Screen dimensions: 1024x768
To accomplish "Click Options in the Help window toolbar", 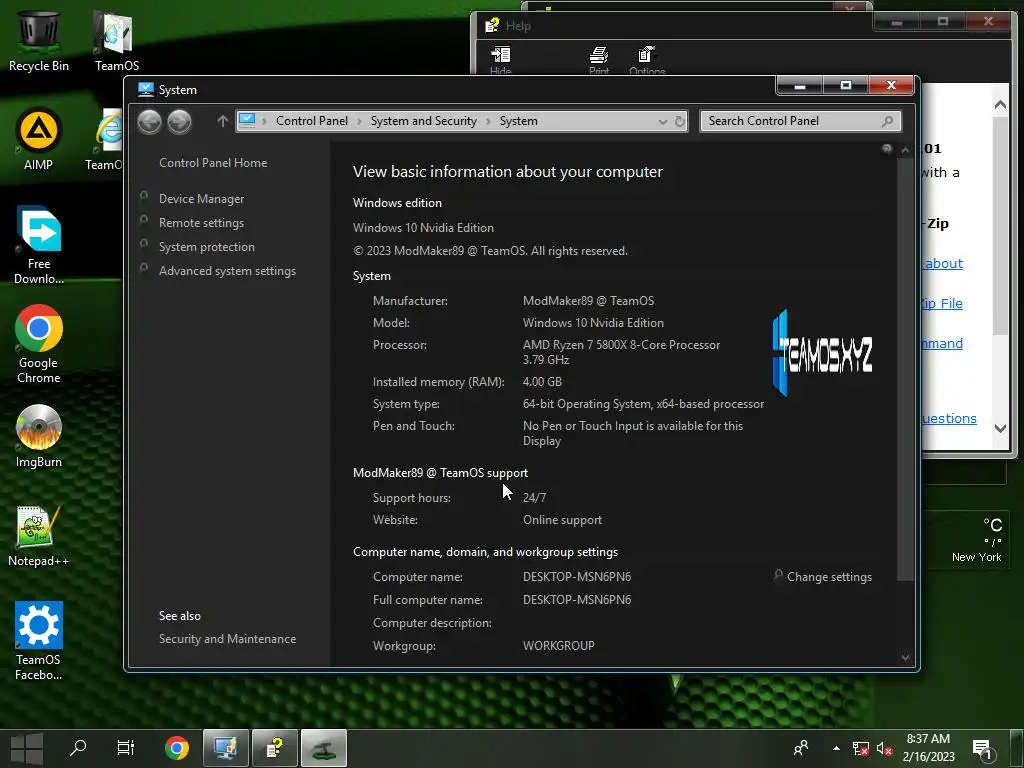I will pyautogui.click(x=647, y=61).
